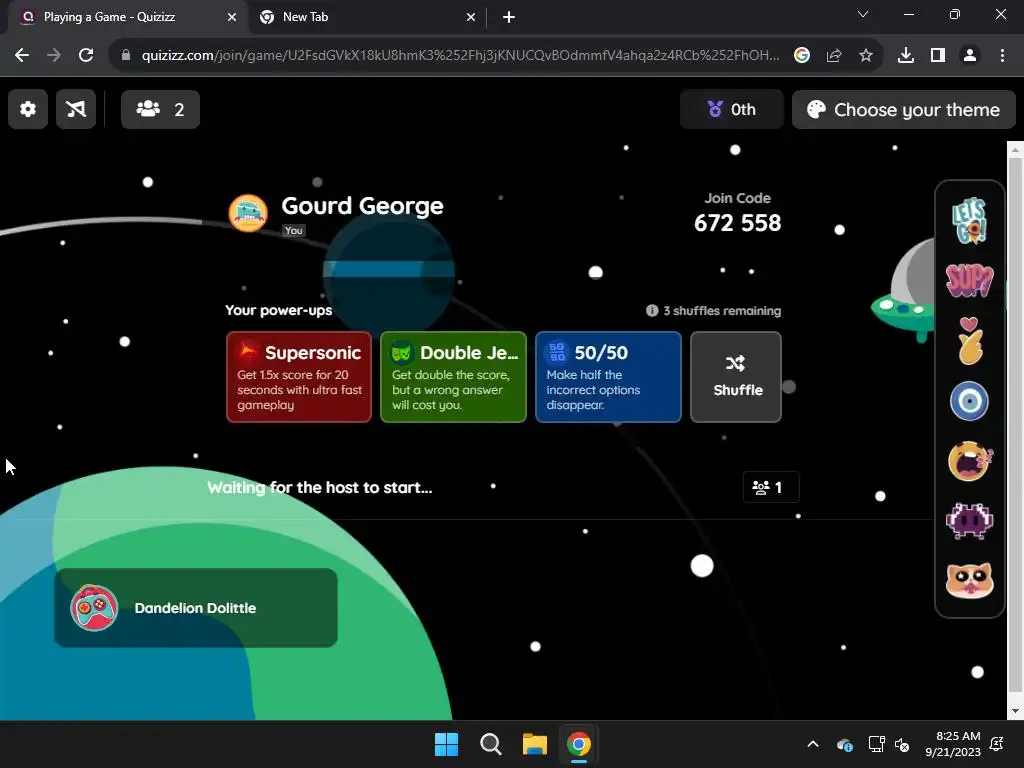Click the Google icon in address bar
This screenshot has height=768, width=1024.
tap(802, 56)
